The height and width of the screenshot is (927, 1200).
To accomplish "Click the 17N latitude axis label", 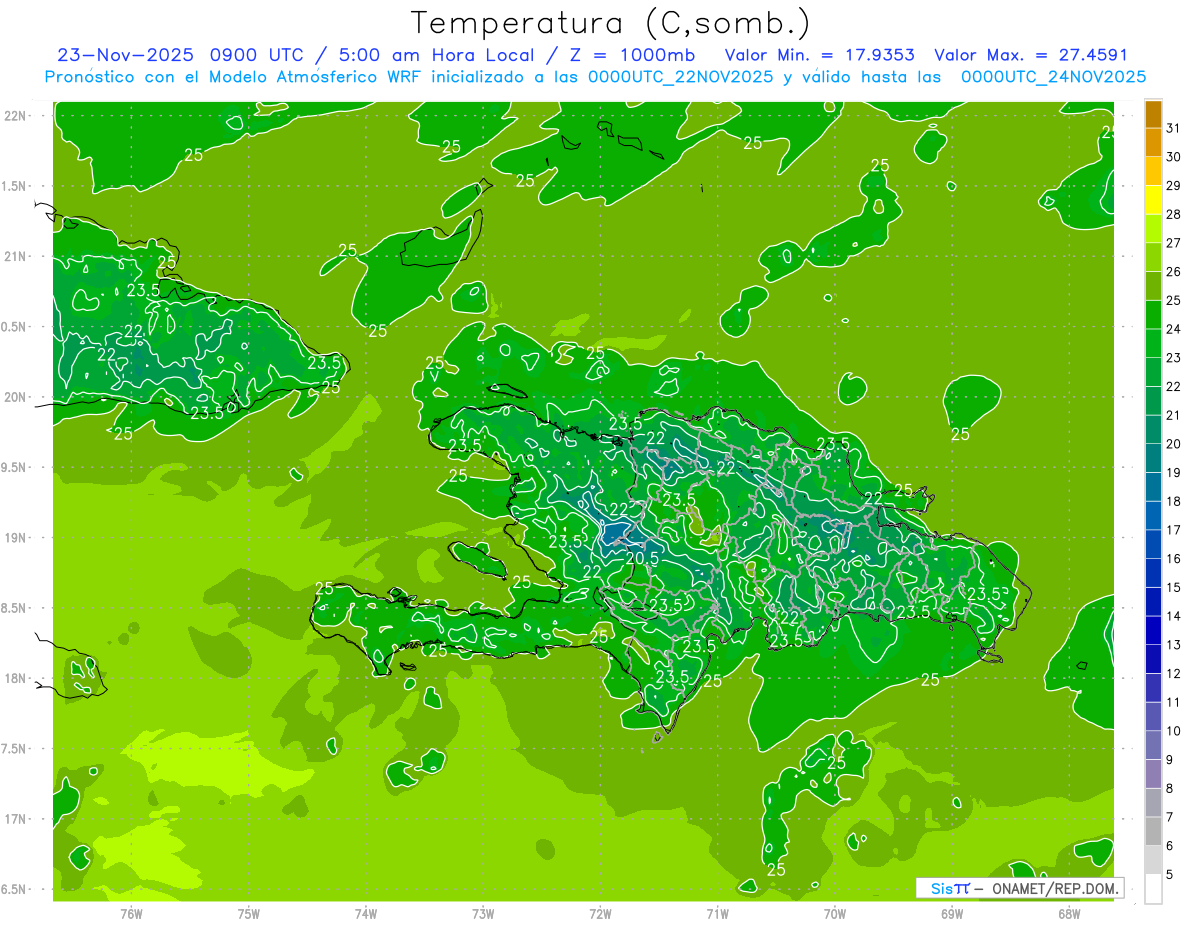I will point(14,819).
